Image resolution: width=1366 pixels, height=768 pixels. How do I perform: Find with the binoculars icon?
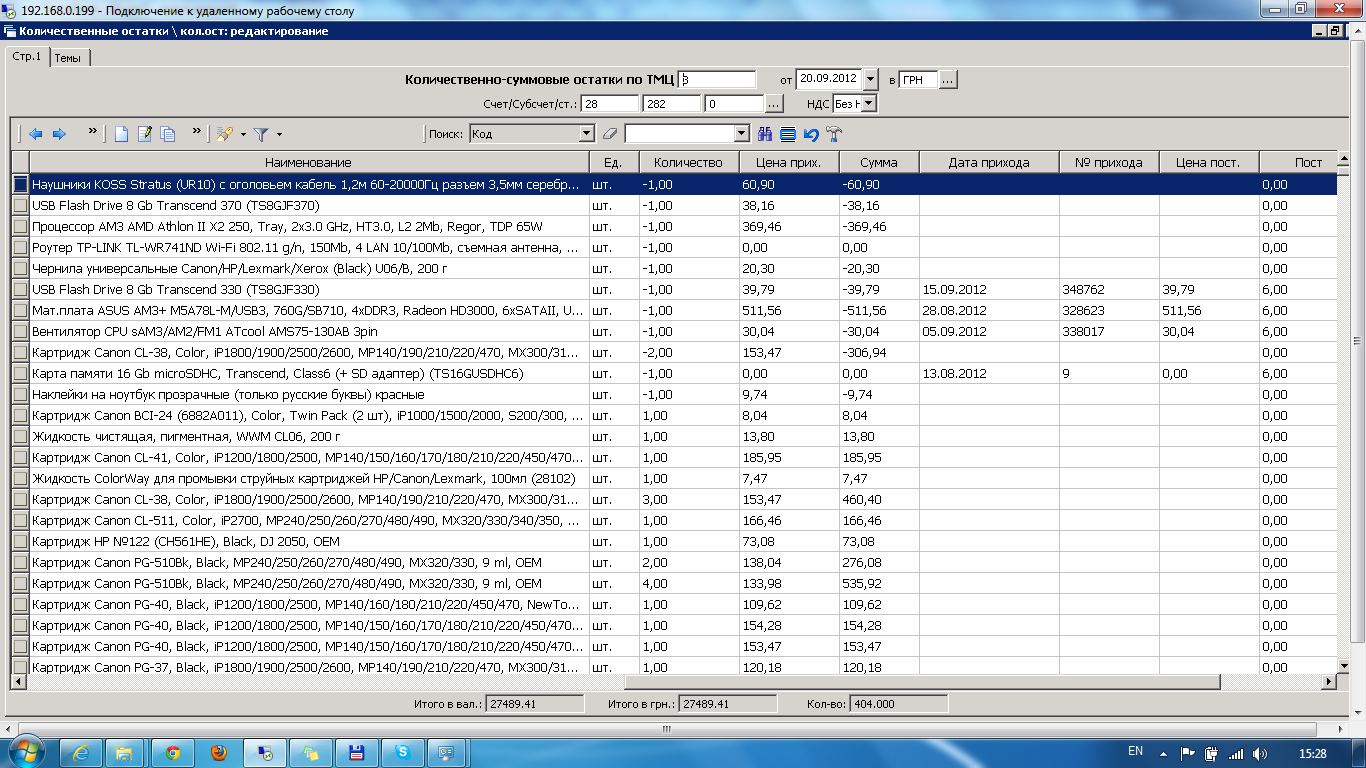(x=766, y=134)
